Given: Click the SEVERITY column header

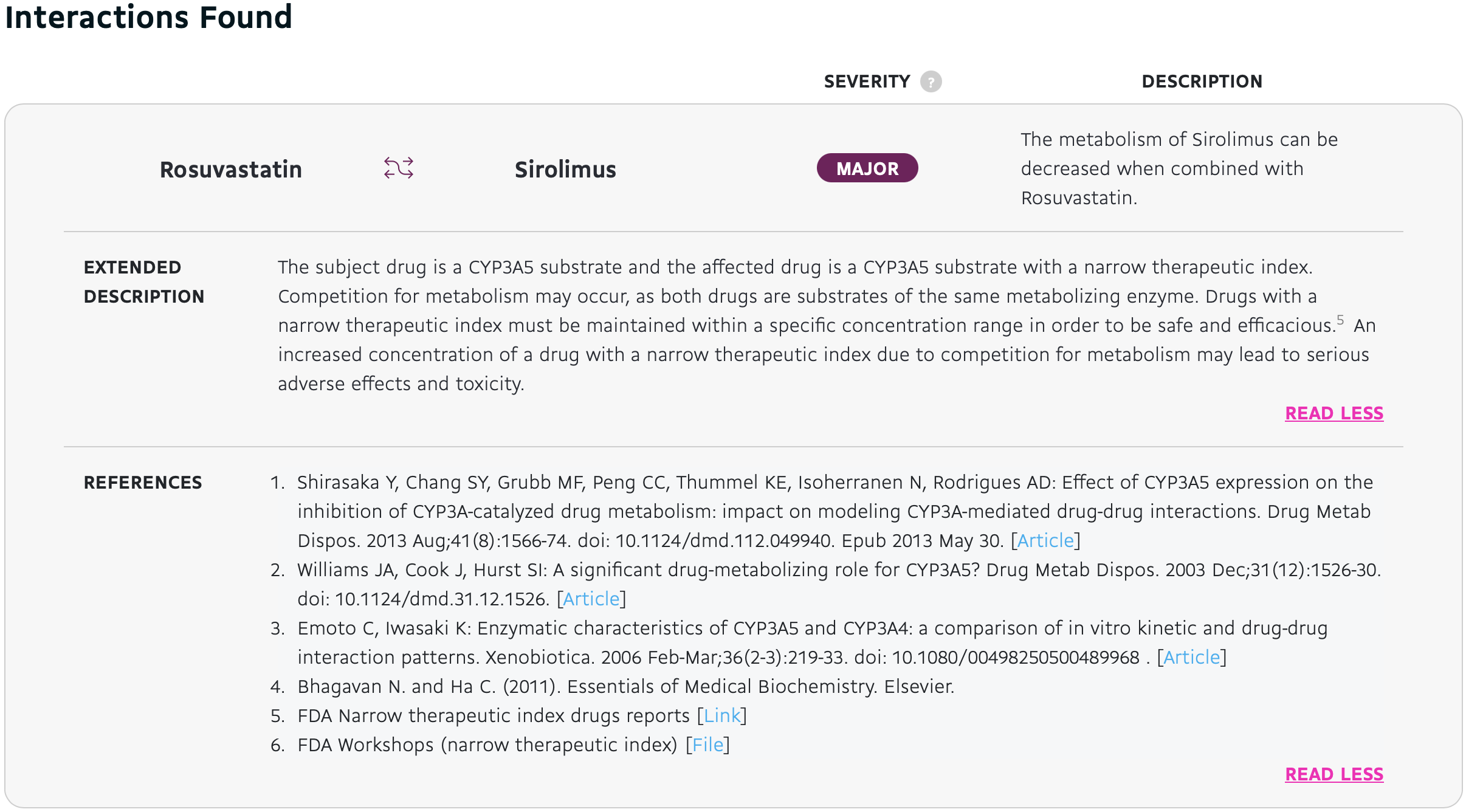Looking at the screenshot, I should [x=867, y=81].
